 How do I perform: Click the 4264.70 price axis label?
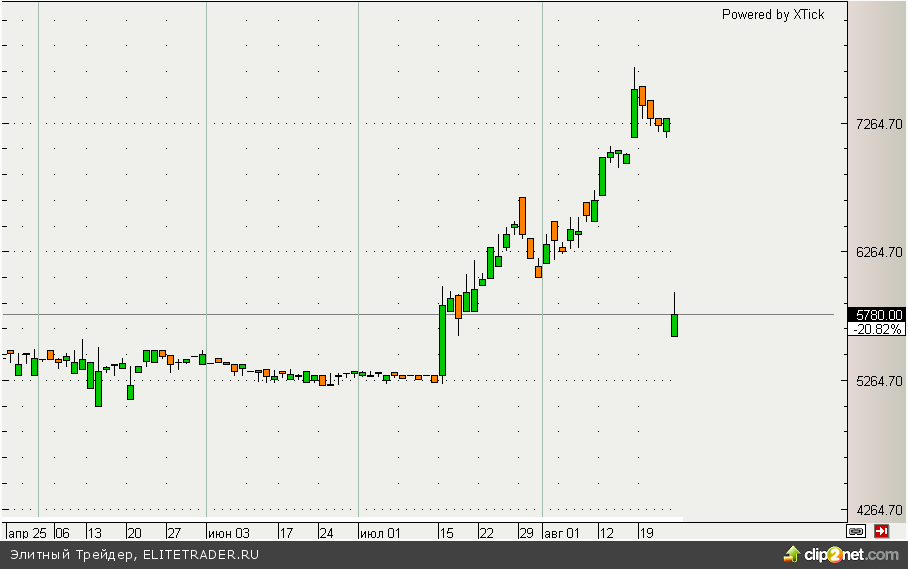pos(879,509)
